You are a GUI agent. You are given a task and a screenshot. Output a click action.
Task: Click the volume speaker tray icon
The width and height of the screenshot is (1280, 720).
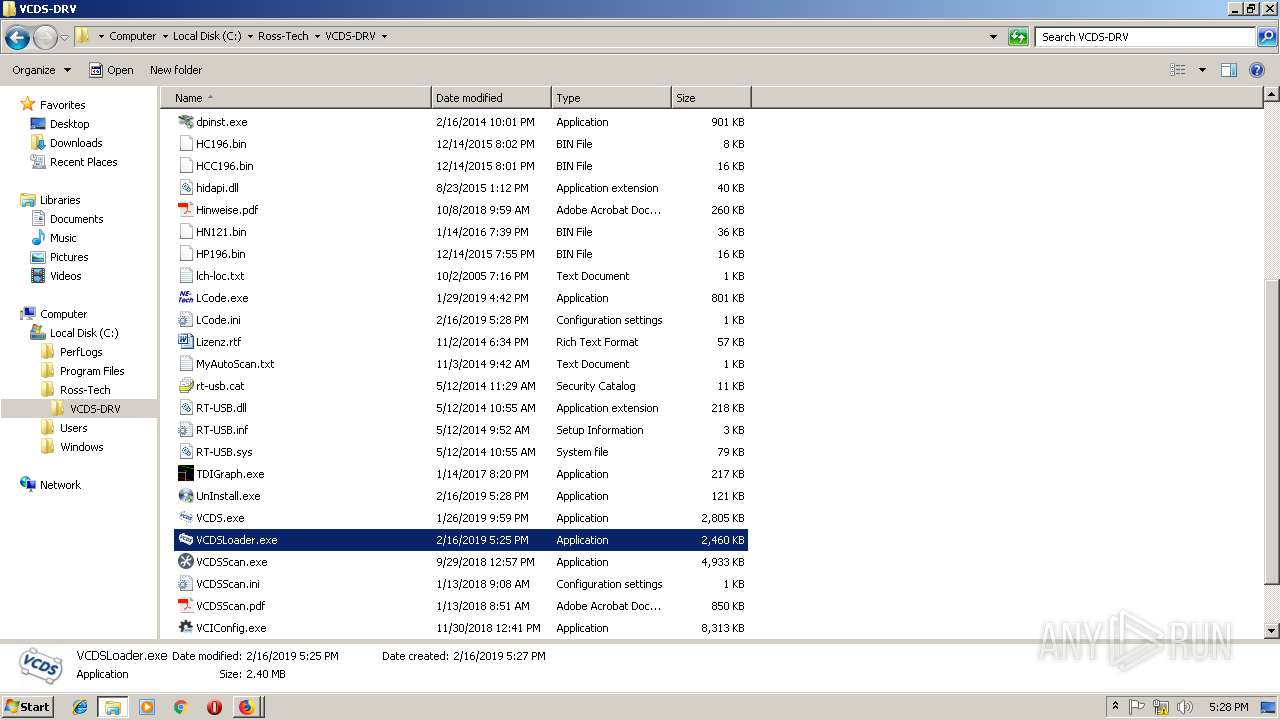[1184, 707]
